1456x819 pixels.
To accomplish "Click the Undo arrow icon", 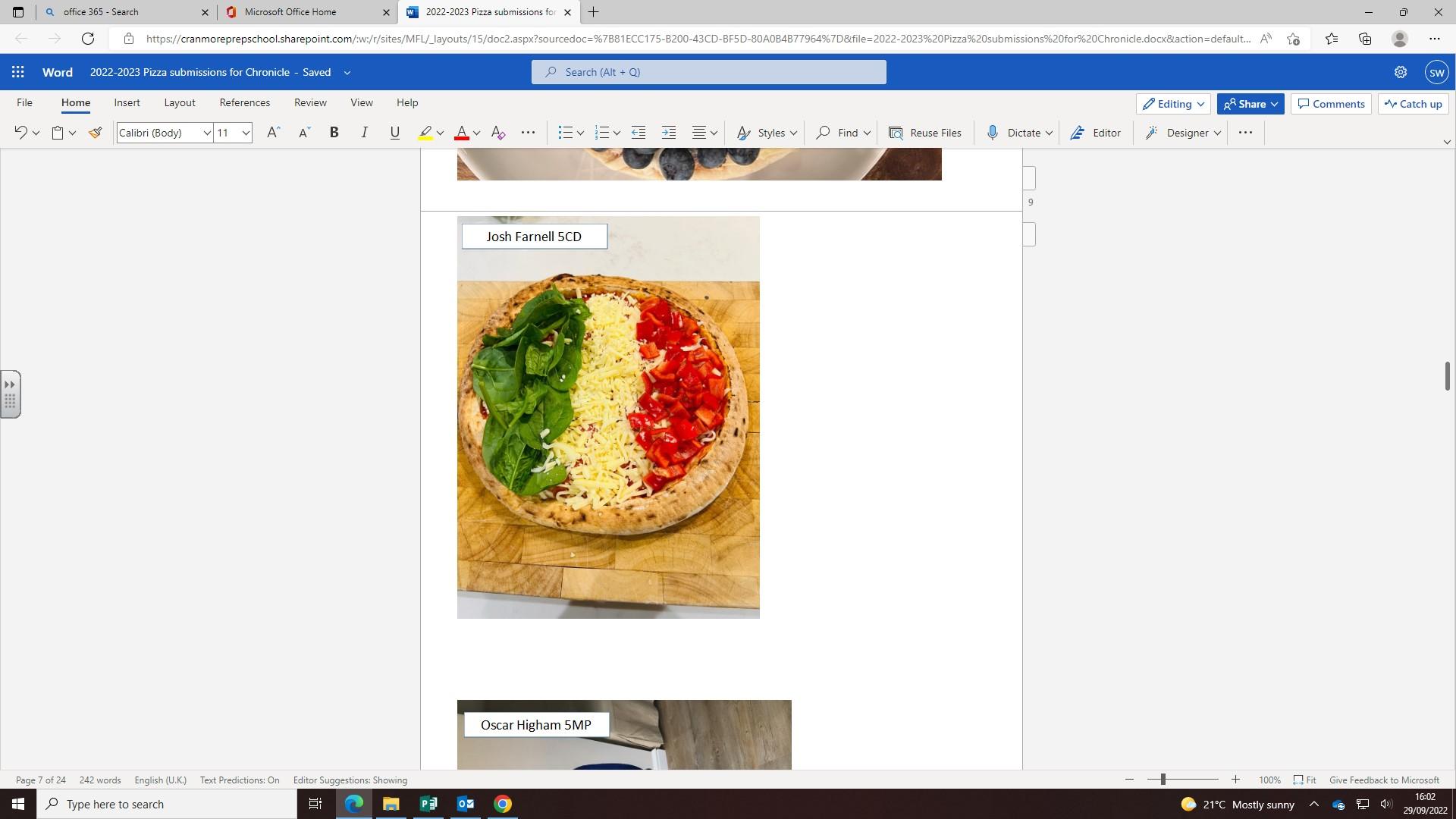I will 20,133.
